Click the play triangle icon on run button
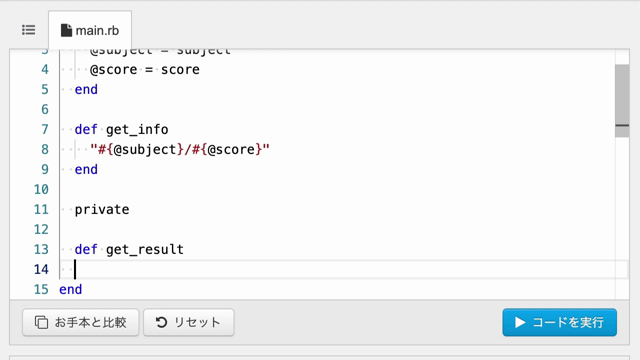Viewport: 640px width, 360px height. [520, 322]
